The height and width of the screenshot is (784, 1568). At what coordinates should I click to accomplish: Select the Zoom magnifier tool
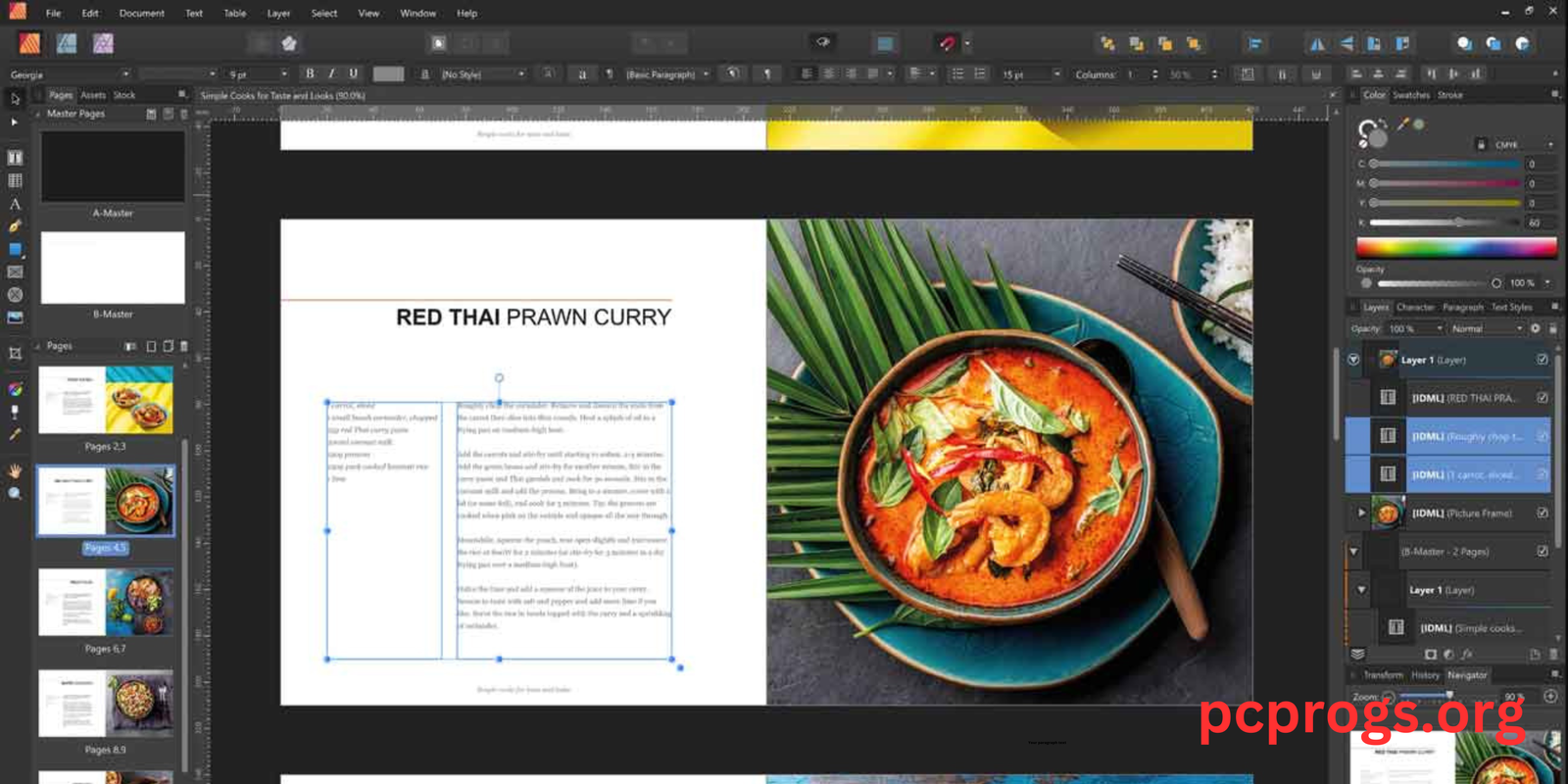coord(15,494)
